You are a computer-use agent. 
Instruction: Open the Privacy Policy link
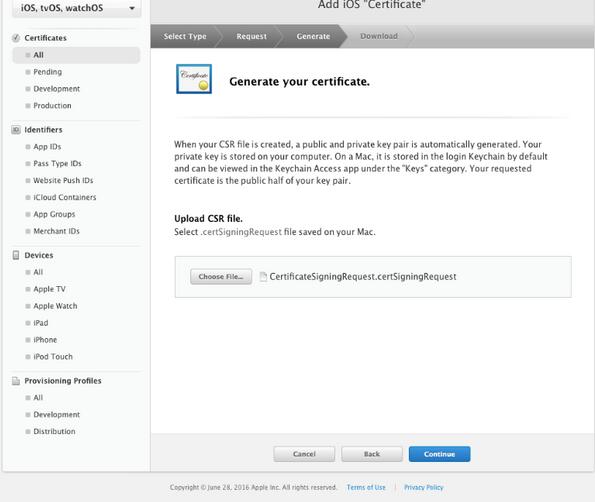(423, 488)
